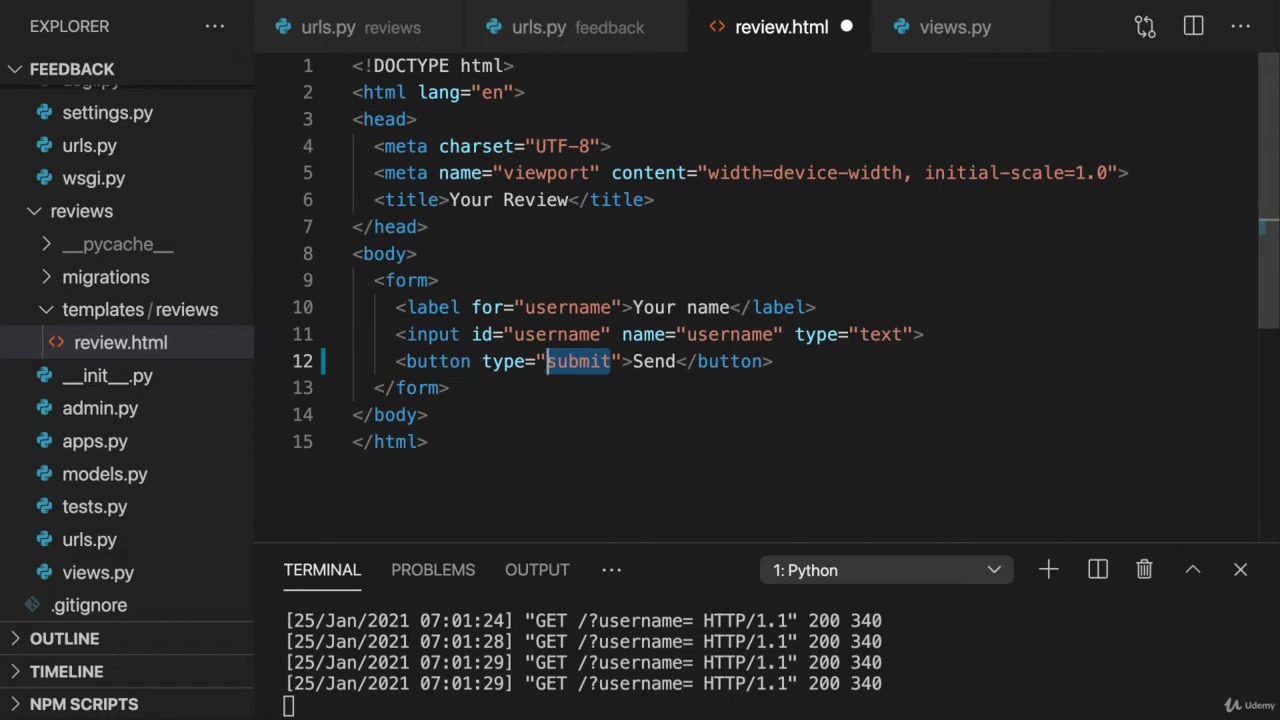This screenshot has height=720, width=1280.
Task: Open the PROBLEMS panel tab
Action: point(433,570)
